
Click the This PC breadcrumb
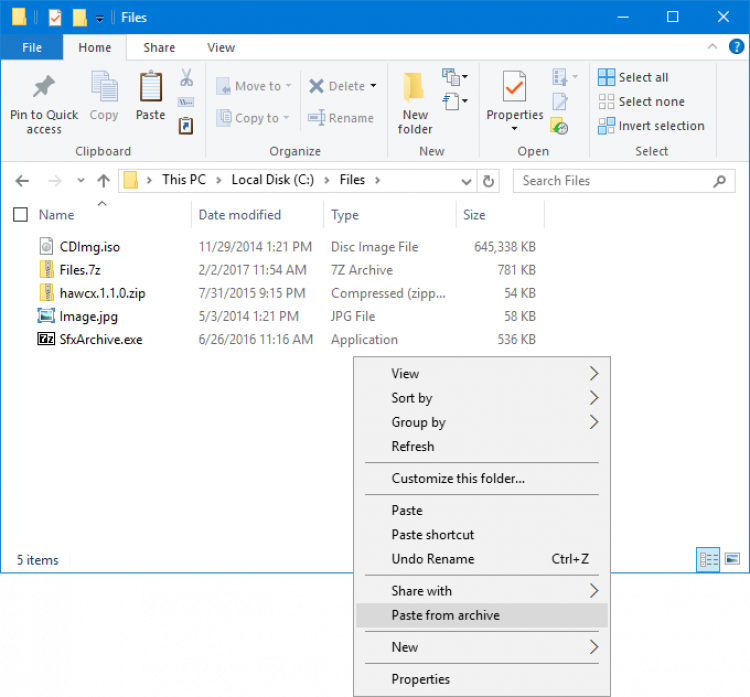(x=184, y=180)
